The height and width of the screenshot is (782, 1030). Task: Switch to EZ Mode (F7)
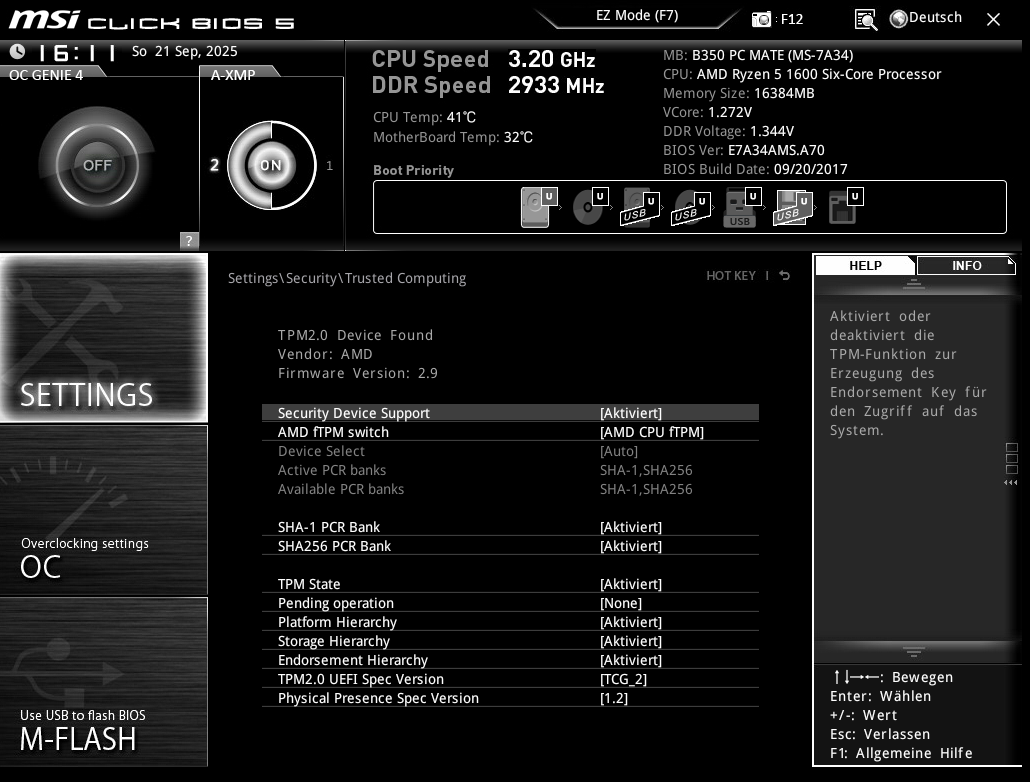point(637,16)
